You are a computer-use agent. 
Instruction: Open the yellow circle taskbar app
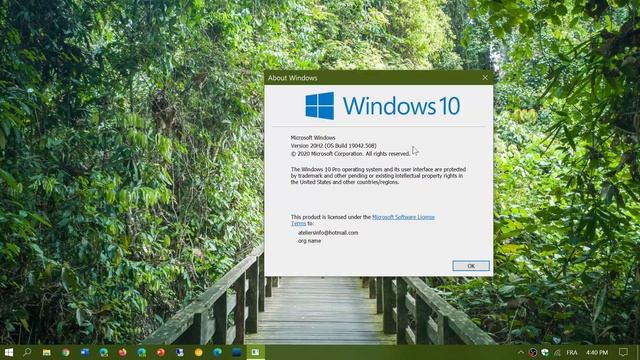click(198, 352)
